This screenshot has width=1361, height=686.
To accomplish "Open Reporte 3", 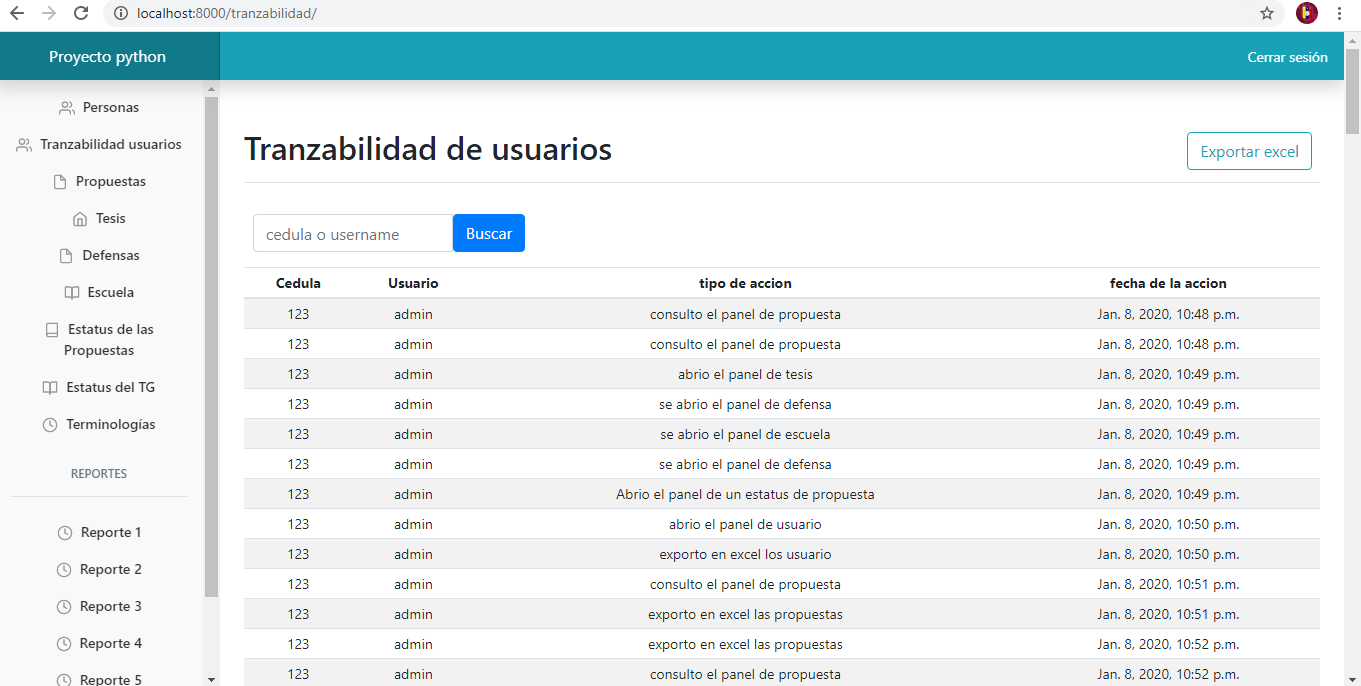I will (111, 606).
